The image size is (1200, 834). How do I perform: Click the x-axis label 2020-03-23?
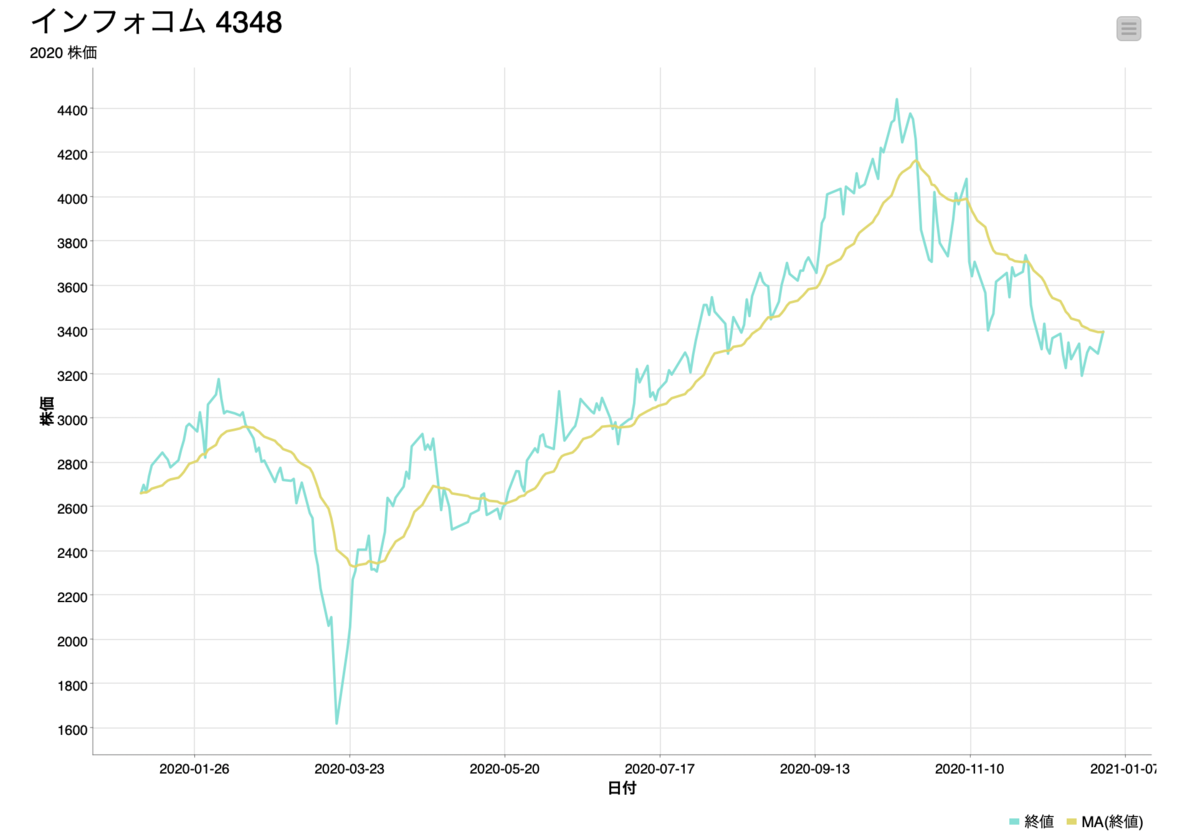click(x=350, y=769)
